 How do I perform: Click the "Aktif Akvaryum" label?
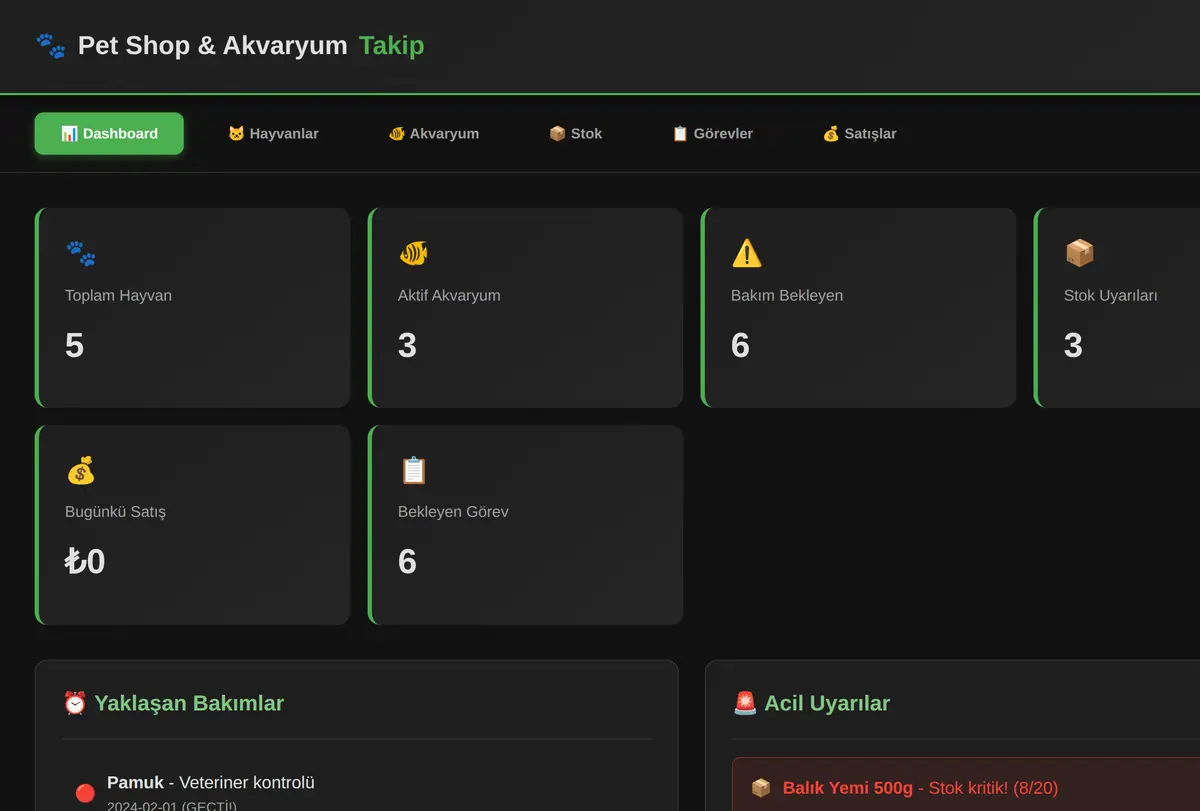(x=449, y=296)
